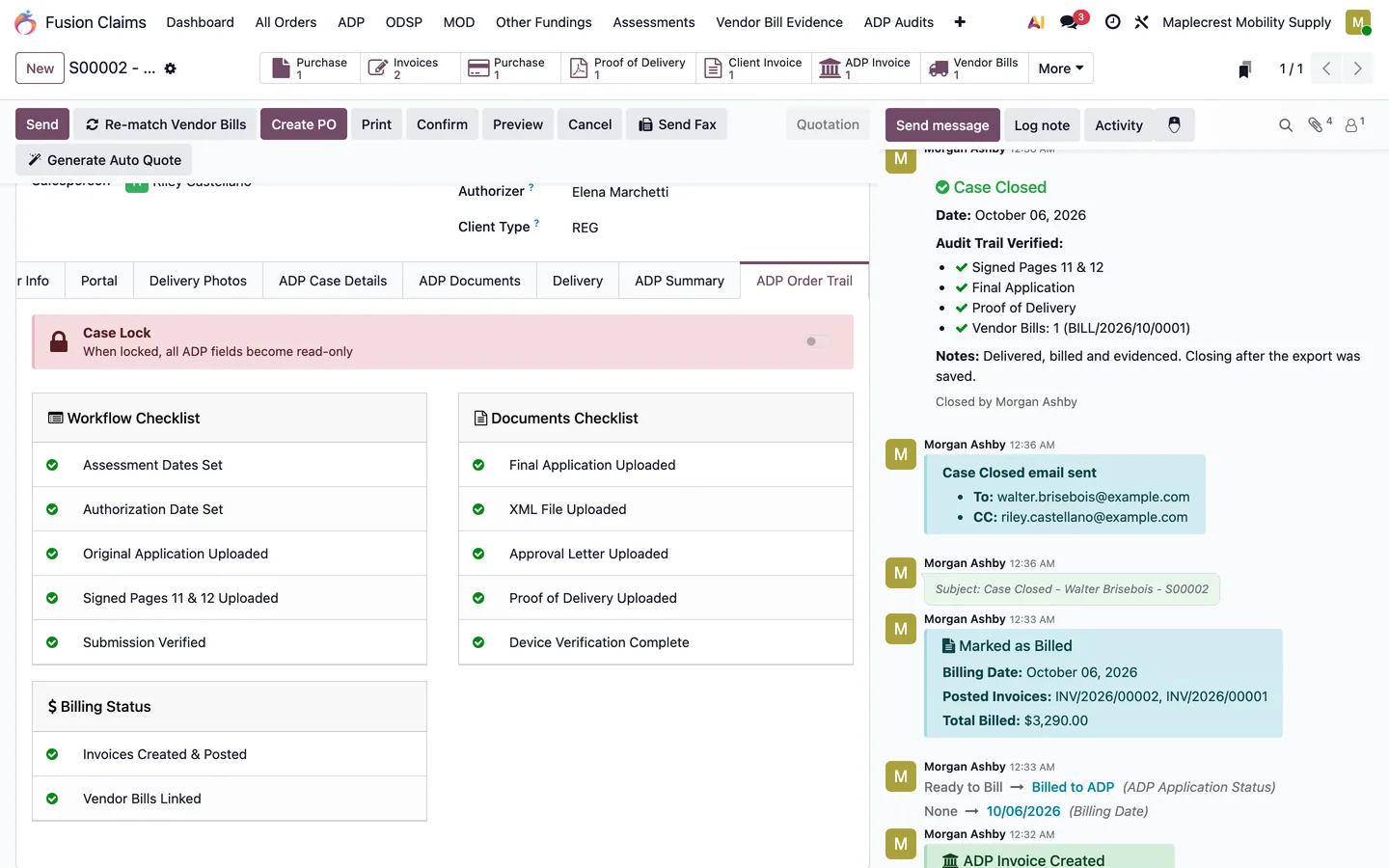Image resolution: width=1389 pixels, height=868 pixels.
Task: Click walter.brisebois@example.com email link
Action: click(1093, 497)
